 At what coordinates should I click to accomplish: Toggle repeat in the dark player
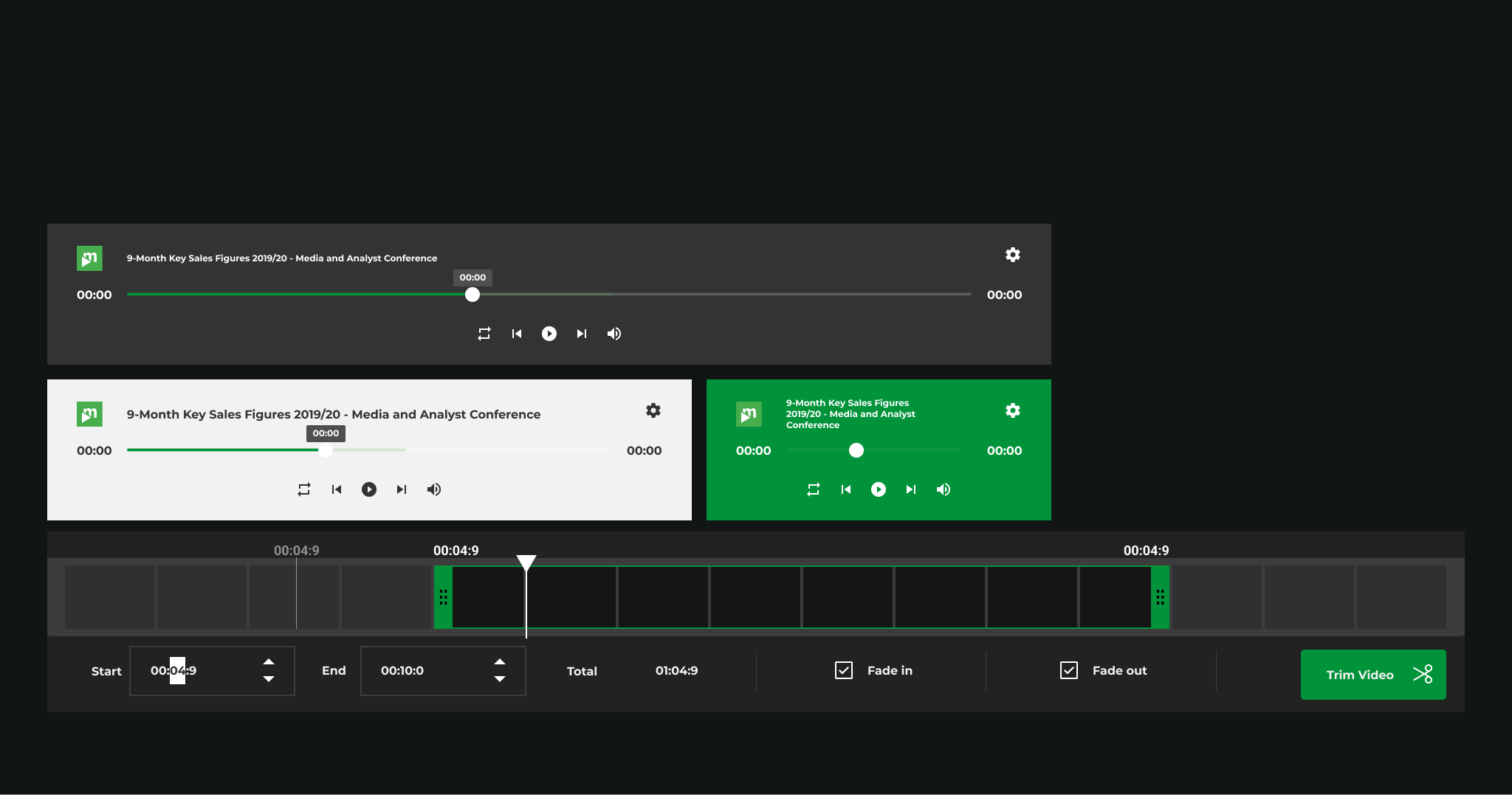point(484,334)
